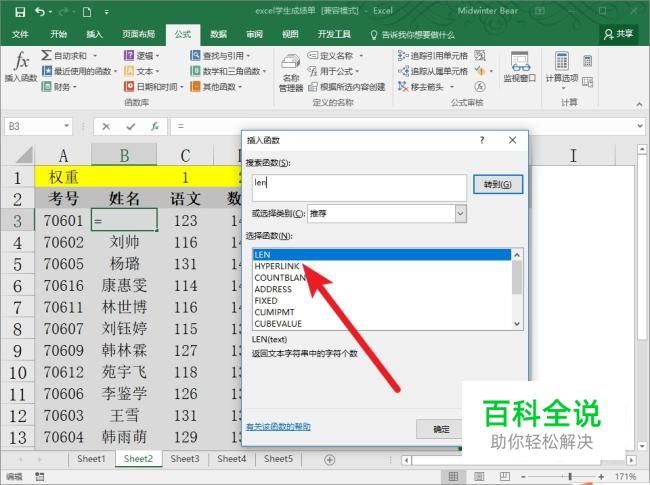Click the Insert Function fx icon in ribbon
The image size is (650, 485).
[21, 66]
